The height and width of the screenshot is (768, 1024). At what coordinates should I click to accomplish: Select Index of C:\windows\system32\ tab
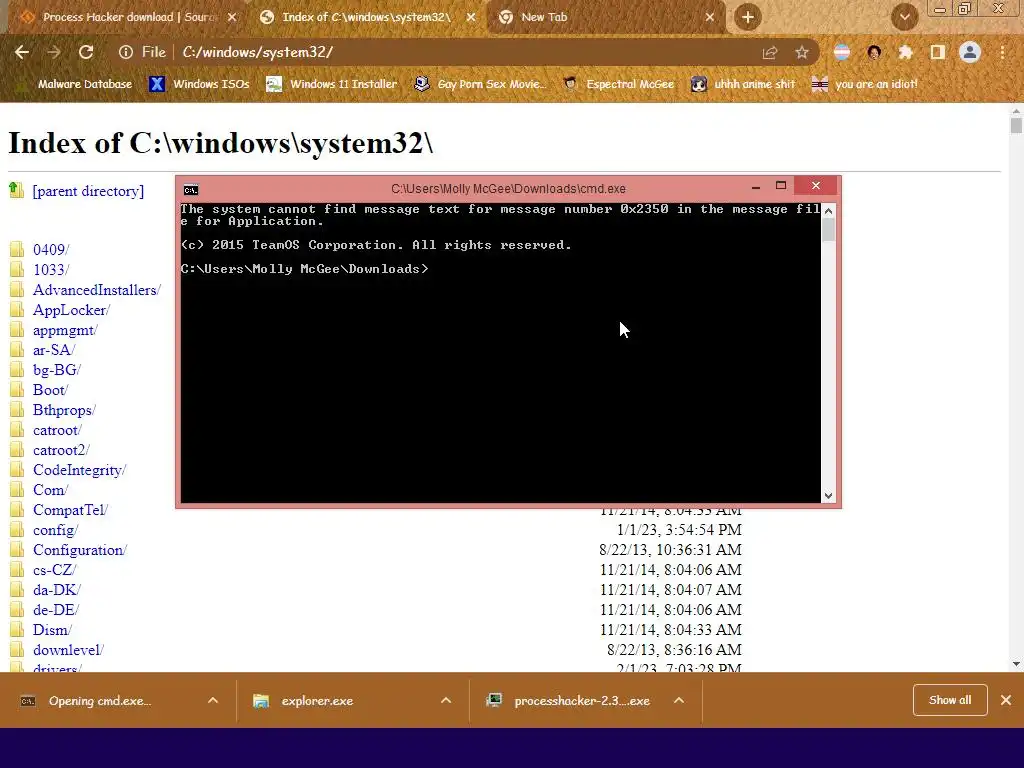[366, 17]
